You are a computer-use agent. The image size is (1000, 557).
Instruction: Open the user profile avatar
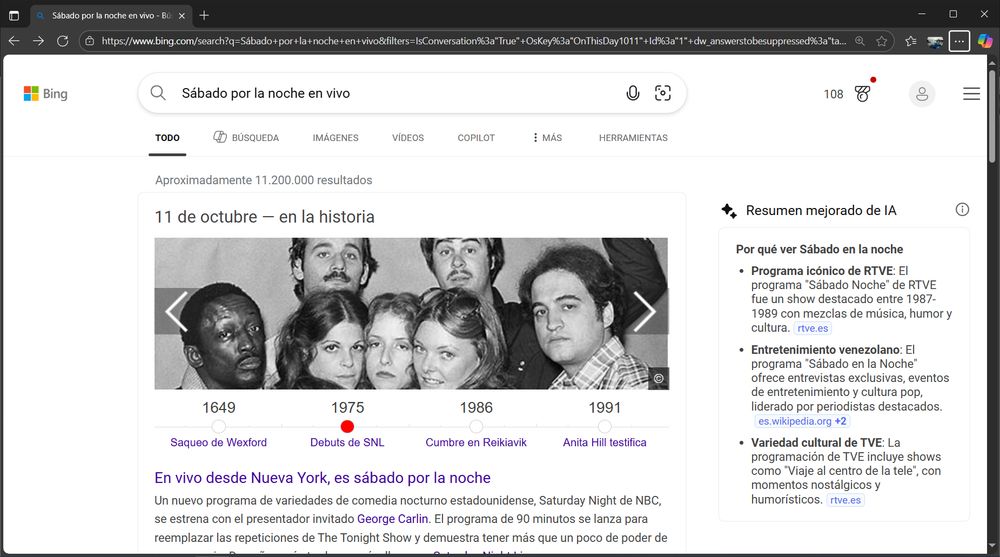point(921,94)
